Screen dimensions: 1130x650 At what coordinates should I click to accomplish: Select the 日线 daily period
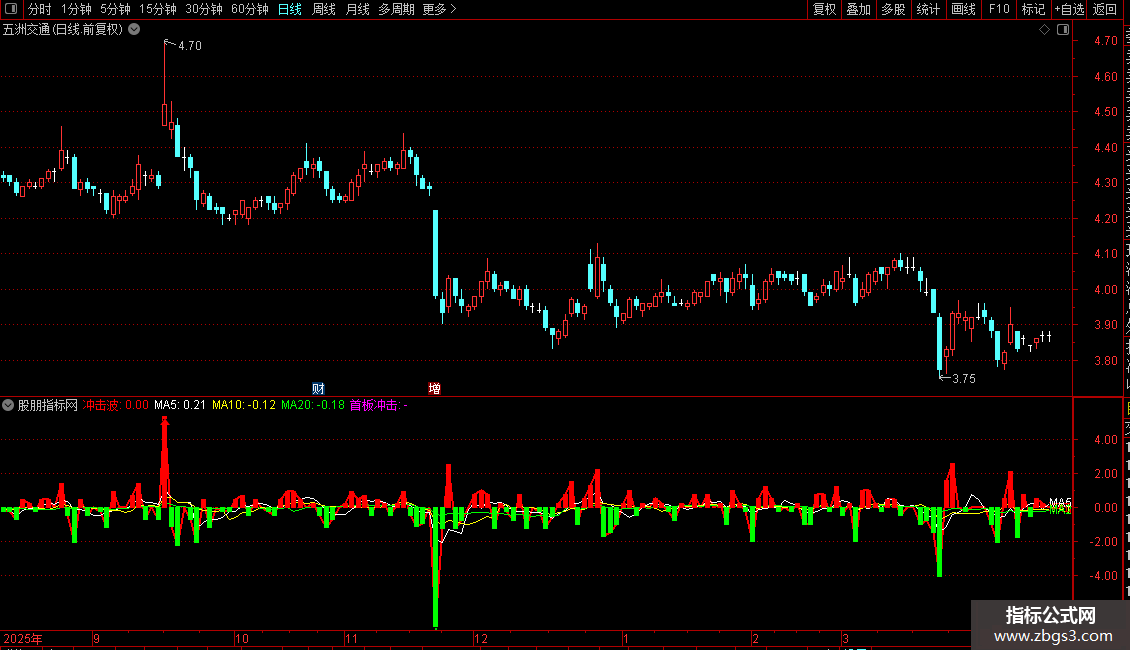point(290,9)
